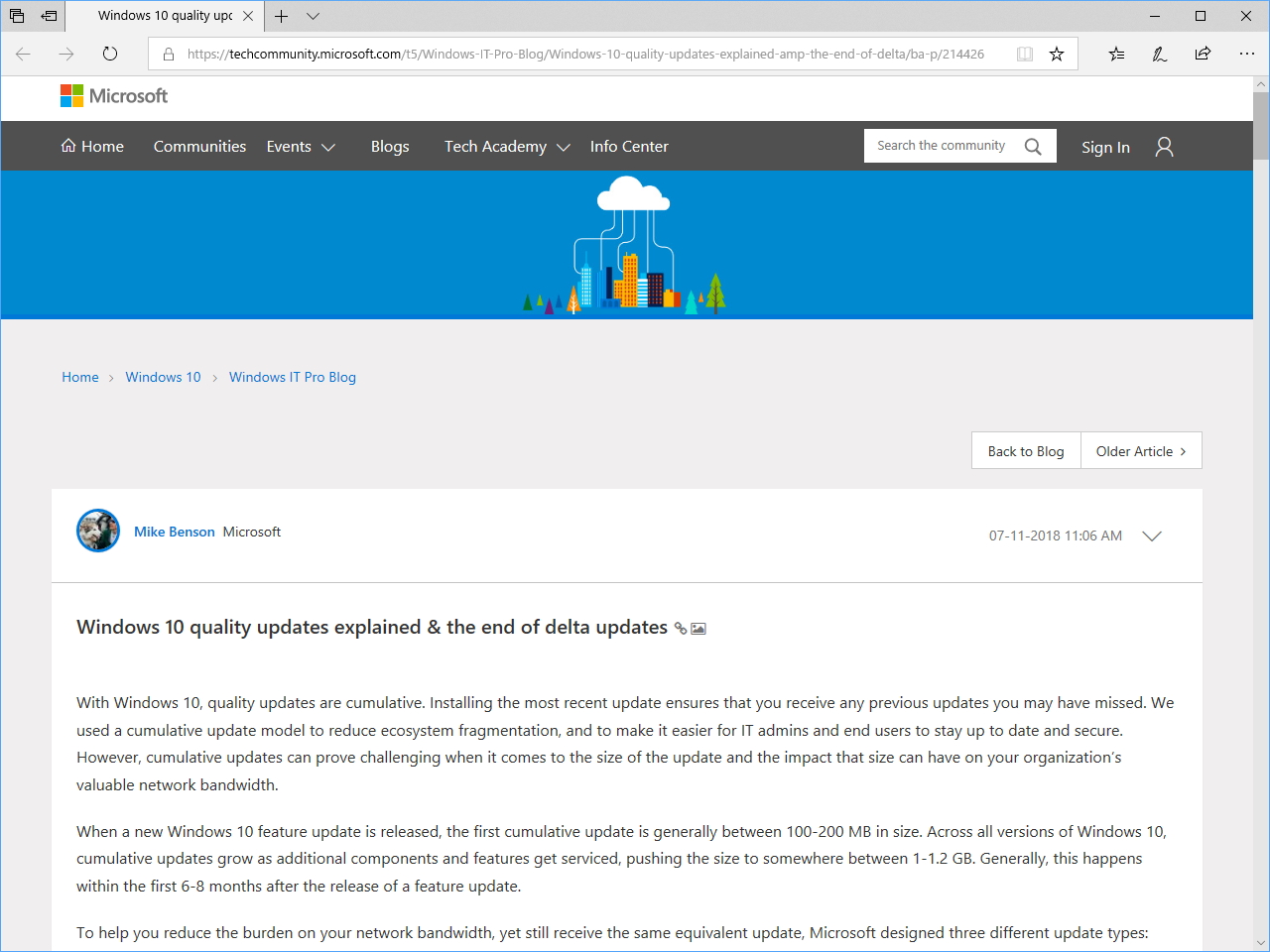Open the user account profile icon
This screenshot has width=1270, height=952.
(x=1165, y=147)
